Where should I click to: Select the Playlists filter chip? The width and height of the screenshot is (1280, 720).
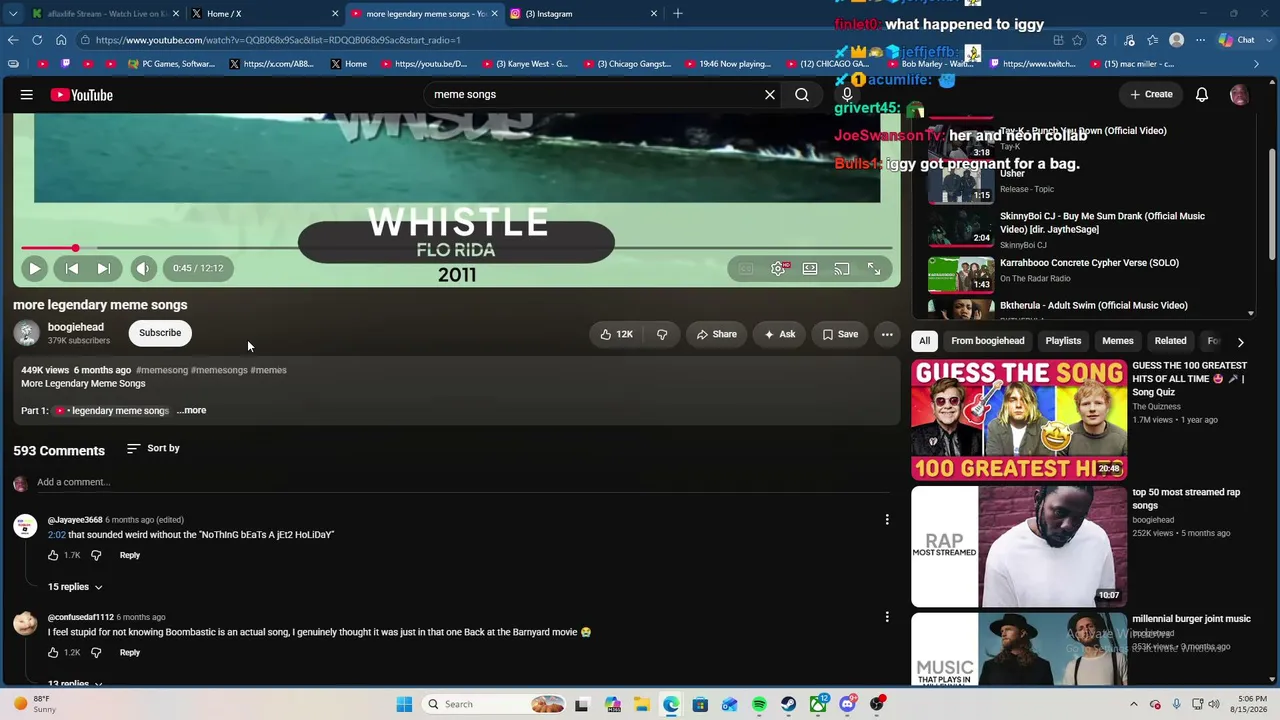point(1063,341)
